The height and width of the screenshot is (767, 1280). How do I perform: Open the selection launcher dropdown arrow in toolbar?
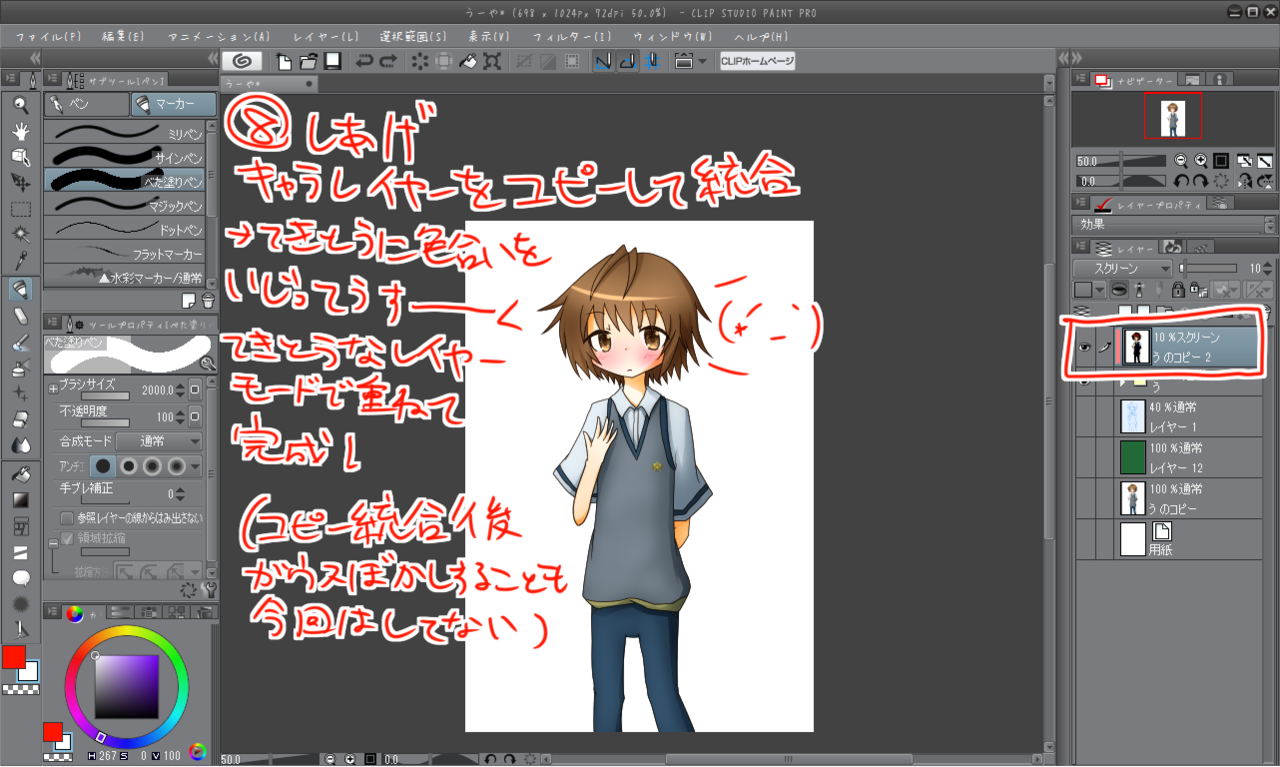(x=702, y=61)
